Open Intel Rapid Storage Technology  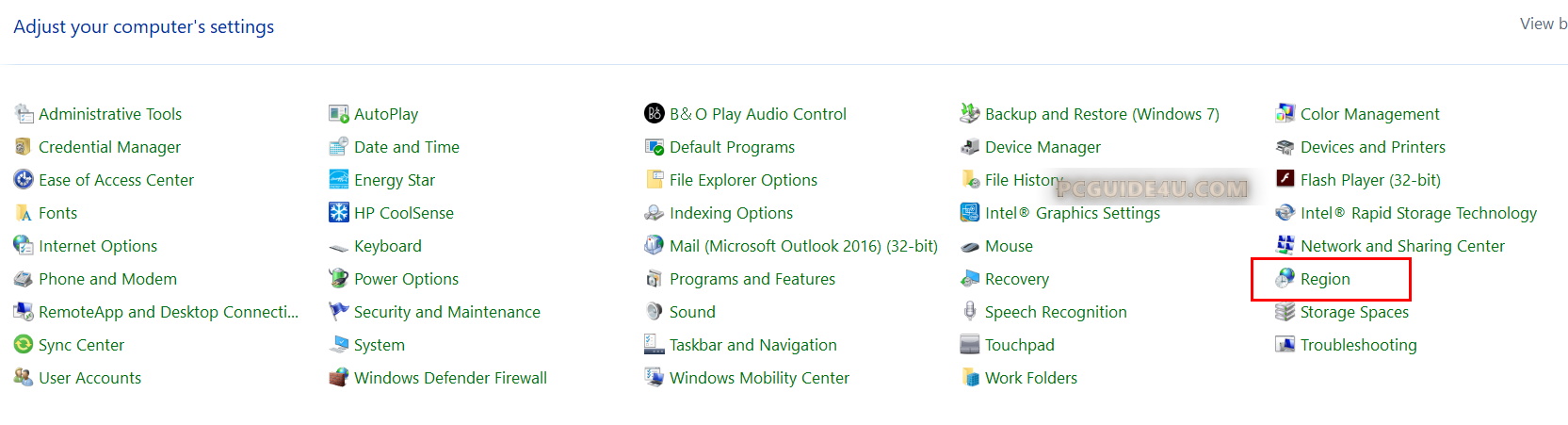(1417, 213)
